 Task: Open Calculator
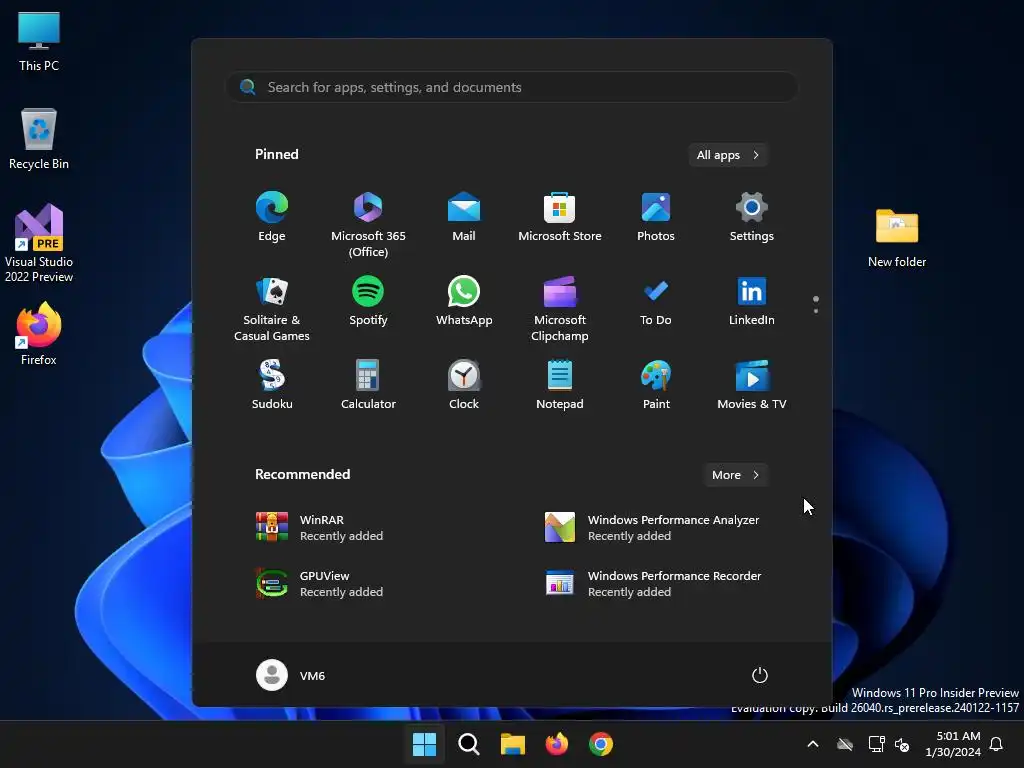pyautogui.click(x=368, y=385)
